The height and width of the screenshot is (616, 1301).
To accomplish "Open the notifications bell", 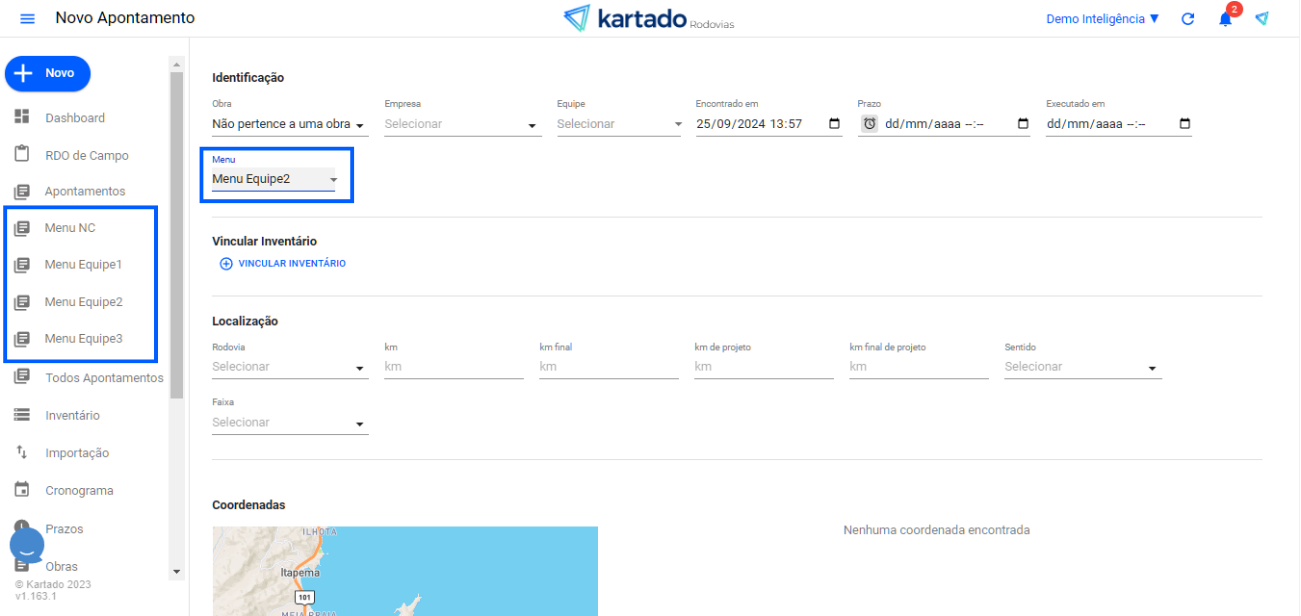I will pos(1225,19).
